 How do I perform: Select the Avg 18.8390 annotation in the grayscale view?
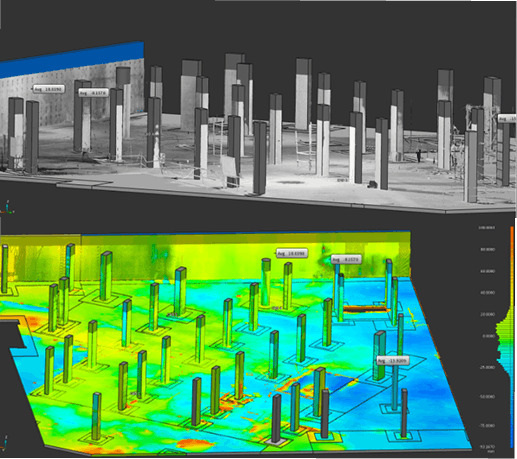coord(49,89)
